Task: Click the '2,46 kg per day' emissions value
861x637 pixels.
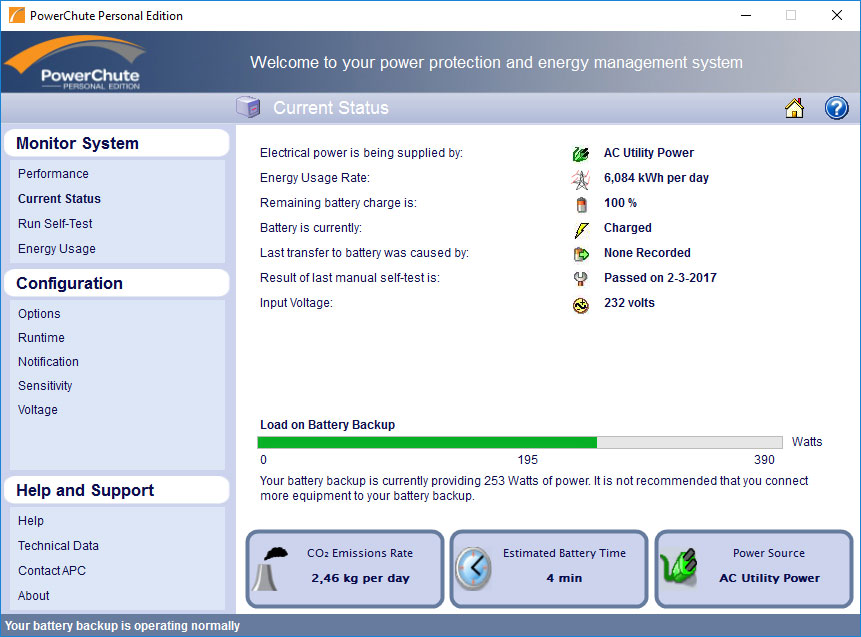Action: 361,578
